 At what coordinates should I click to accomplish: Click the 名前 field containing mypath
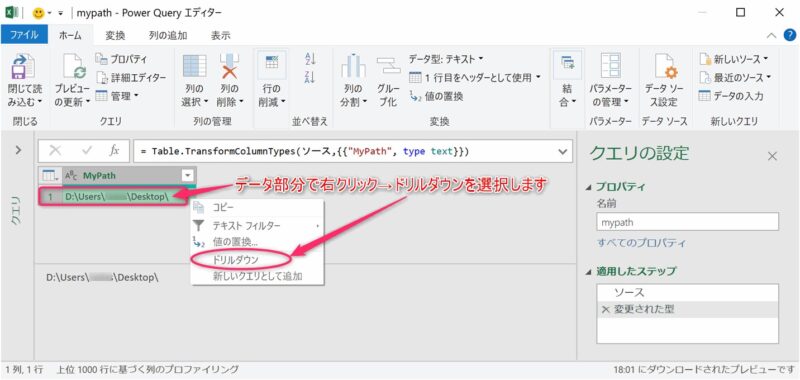(687, 222)
